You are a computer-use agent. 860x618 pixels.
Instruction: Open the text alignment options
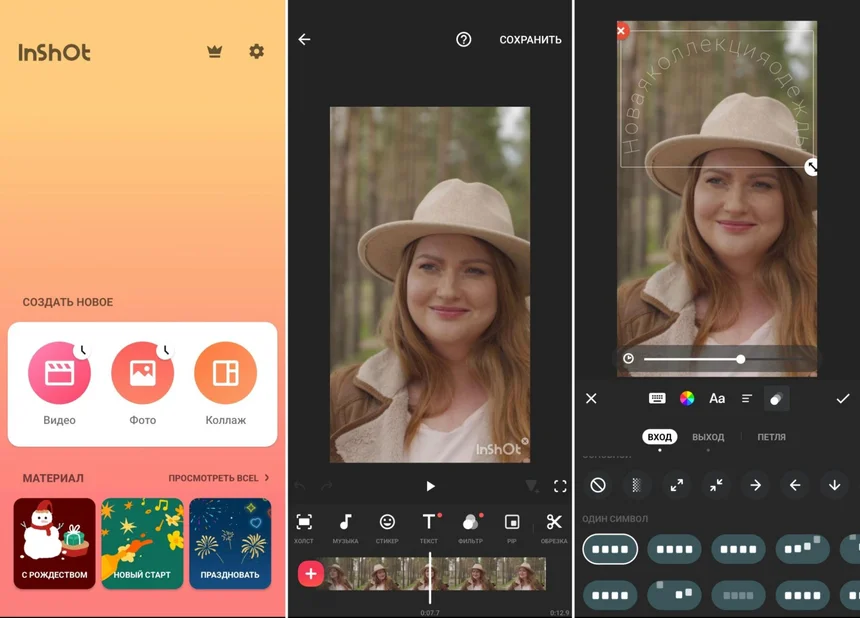pyautogui.click(x=746, y=399)
